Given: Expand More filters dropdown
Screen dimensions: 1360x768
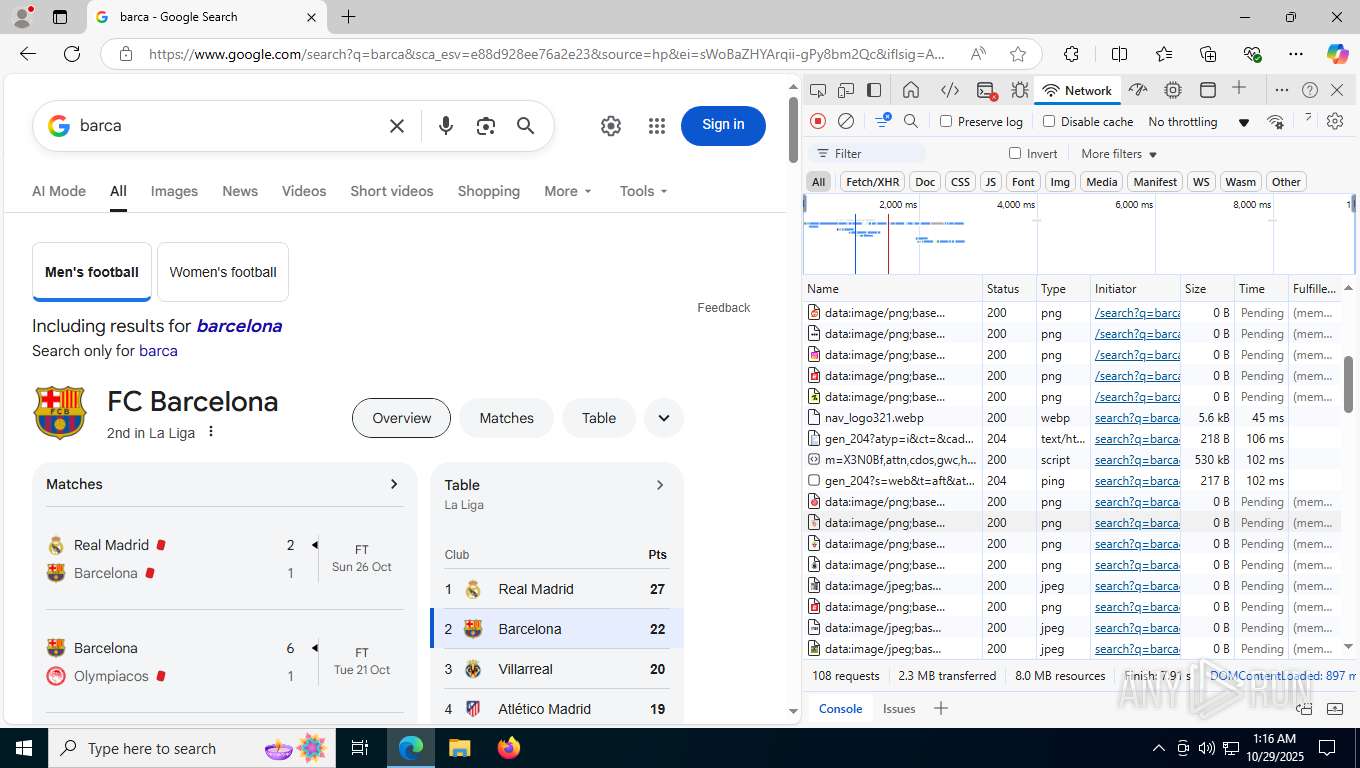Looking at the screenshot, I should click(1119, 154).
